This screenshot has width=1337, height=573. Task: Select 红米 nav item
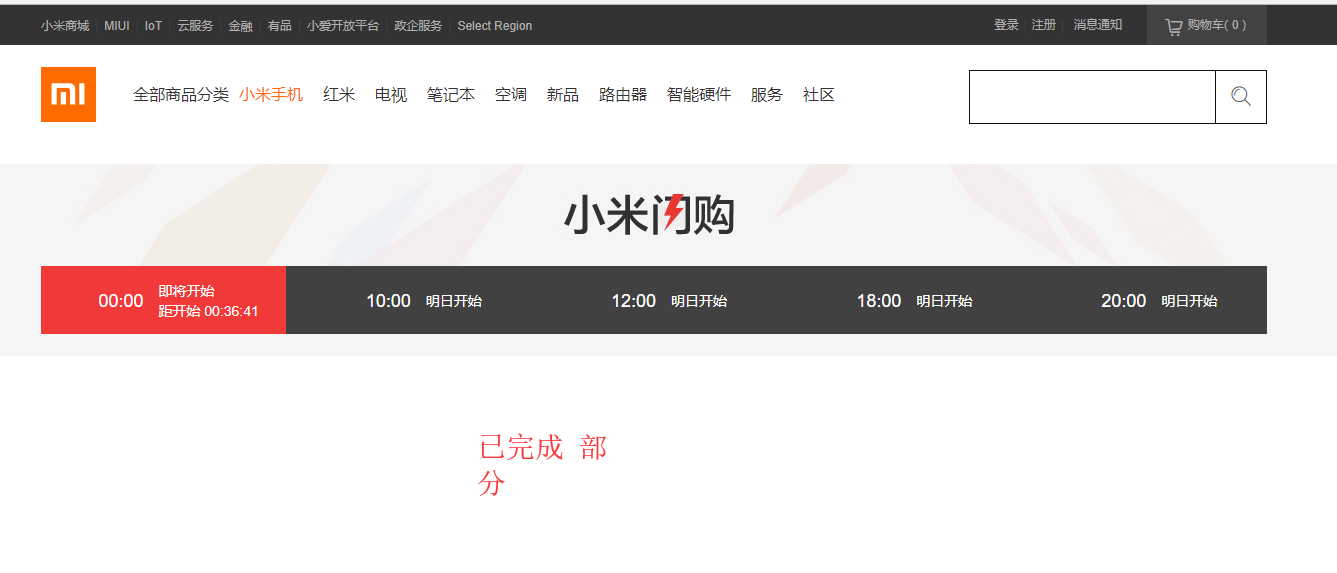[x=339, y=95]
